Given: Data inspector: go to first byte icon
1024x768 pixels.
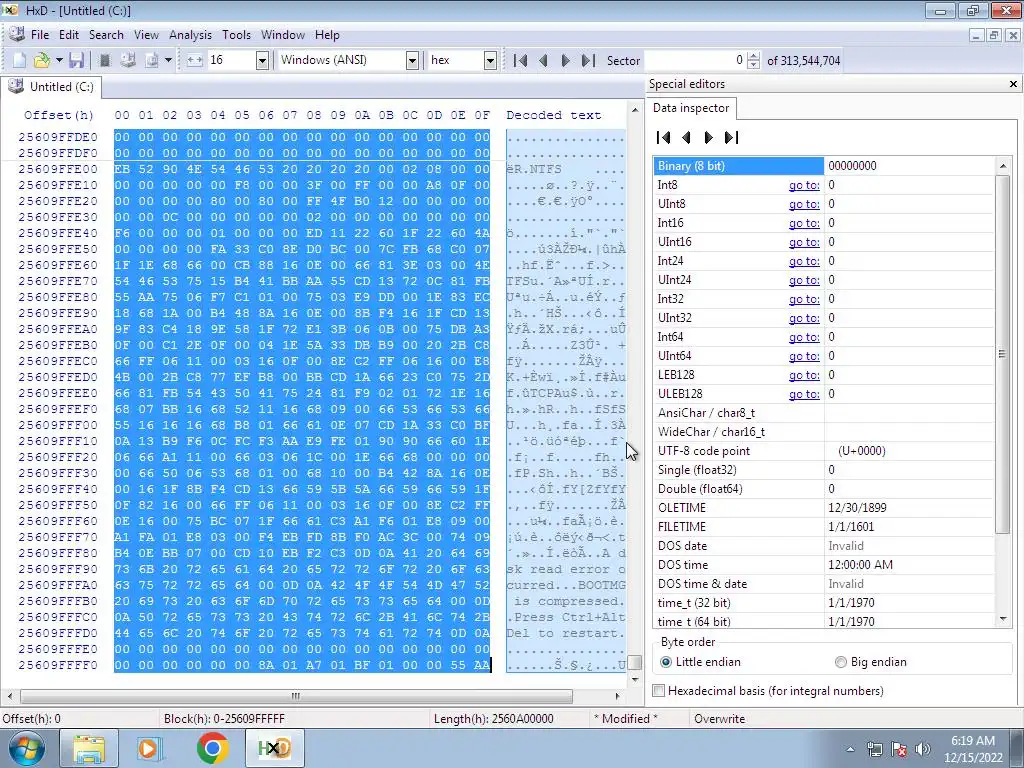Looking at the screenshot, I should pyautogui.click(x=664, y=137).
